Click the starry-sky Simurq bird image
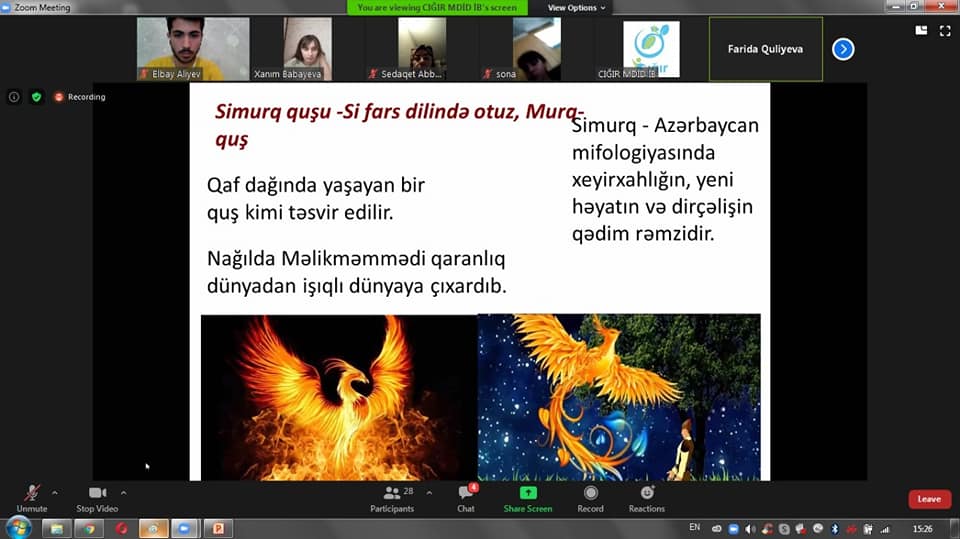This screenshot has width=960, height=539. tap(619, 398)
